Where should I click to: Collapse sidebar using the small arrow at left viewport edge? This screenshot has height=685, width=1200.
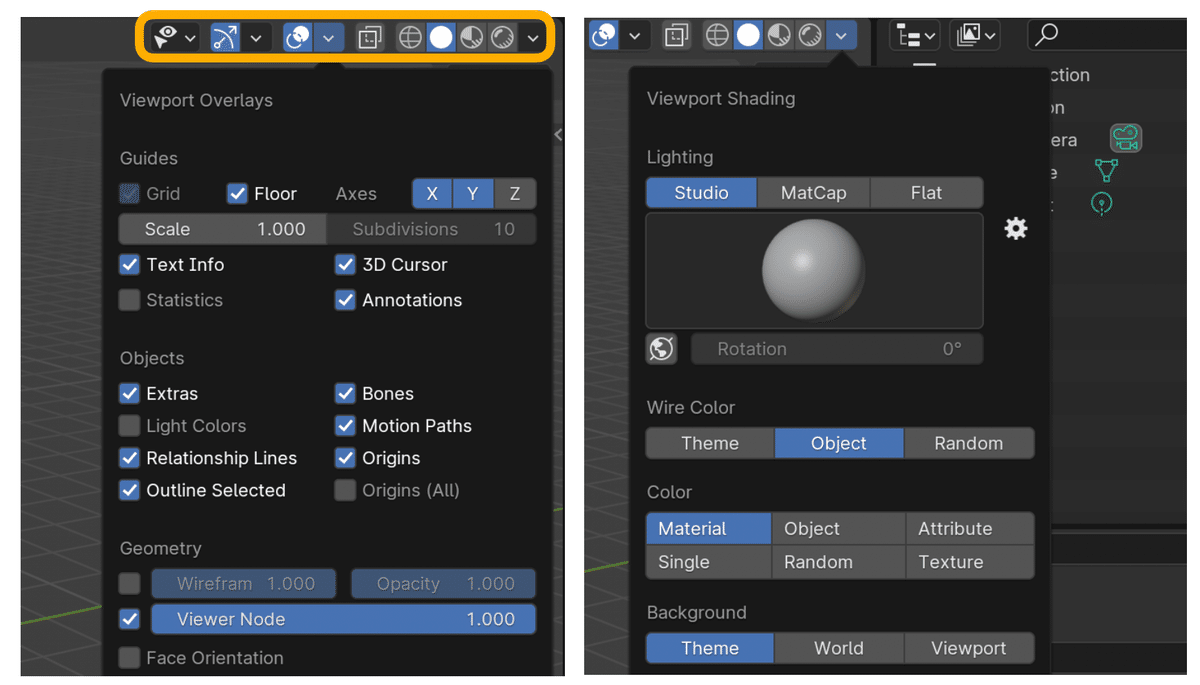(x=558, y=135)
